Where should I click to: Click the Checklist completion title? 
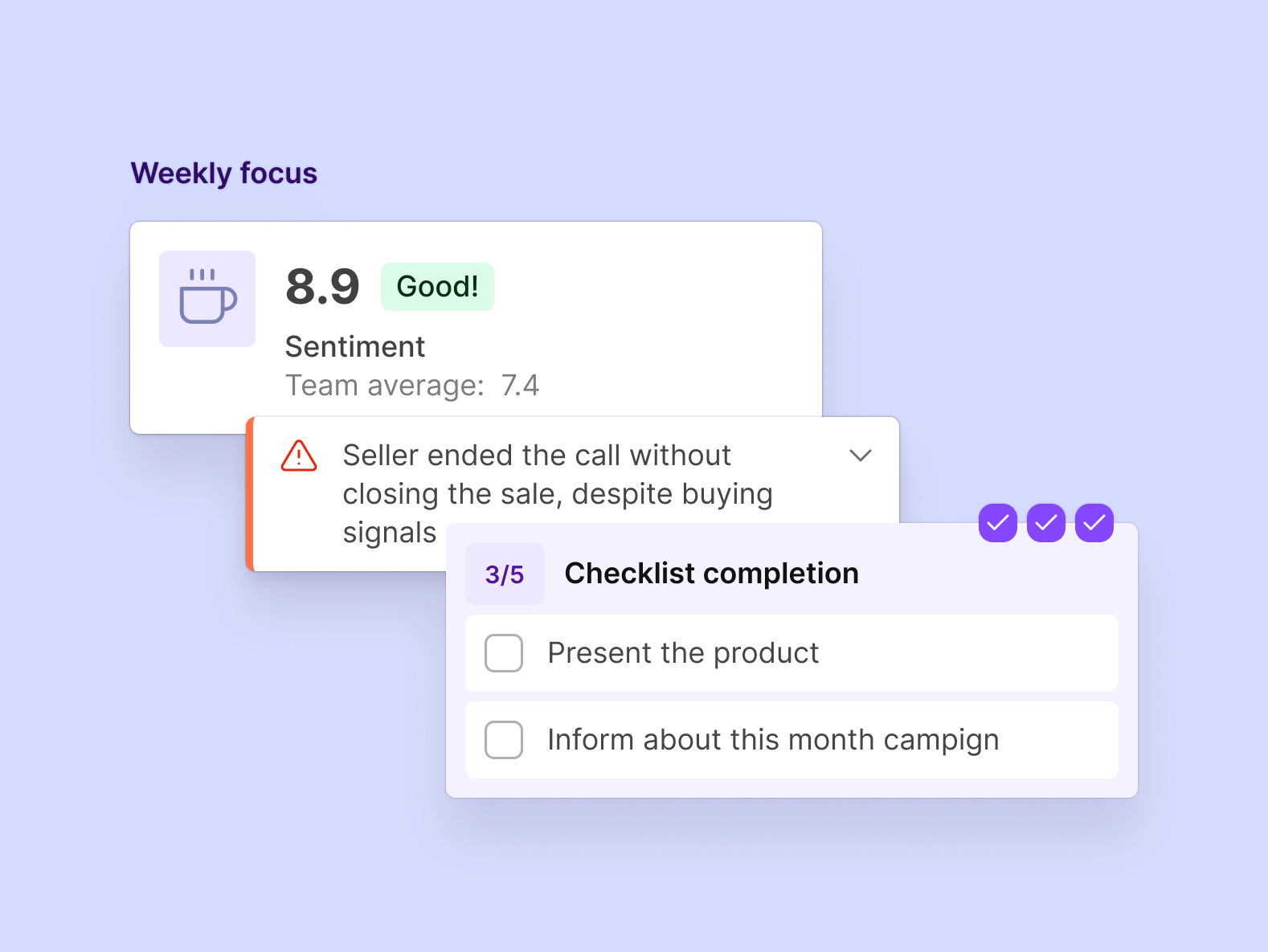pos(711,574)
